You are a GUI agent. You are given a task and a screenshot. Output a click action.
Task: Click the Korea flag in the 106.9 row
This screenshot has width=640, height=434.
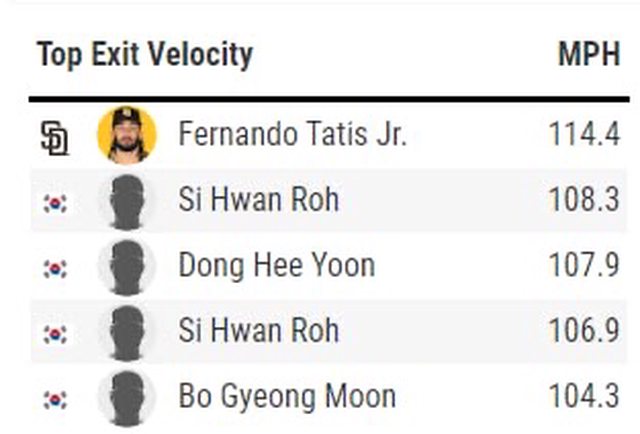click(x=55, y=333)
